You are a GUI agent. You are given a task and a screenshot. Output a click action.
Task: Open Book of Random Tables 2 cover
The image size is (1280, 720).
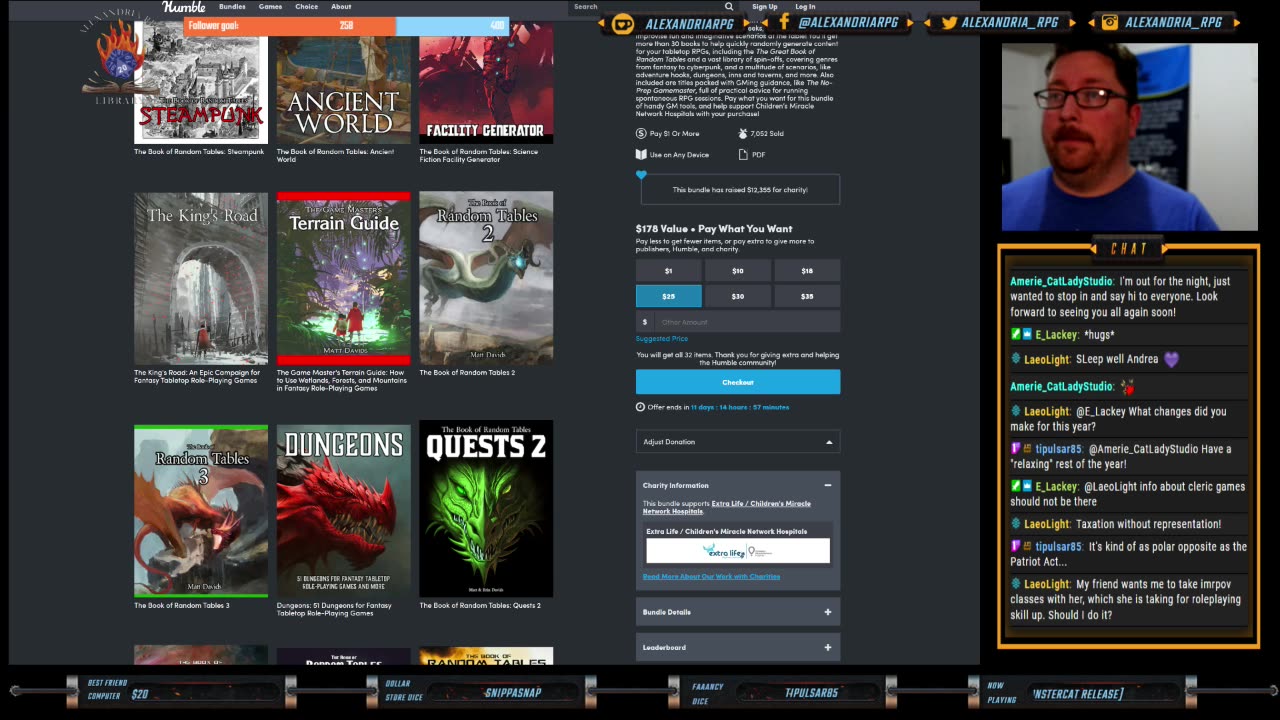(x=486, y=278)
